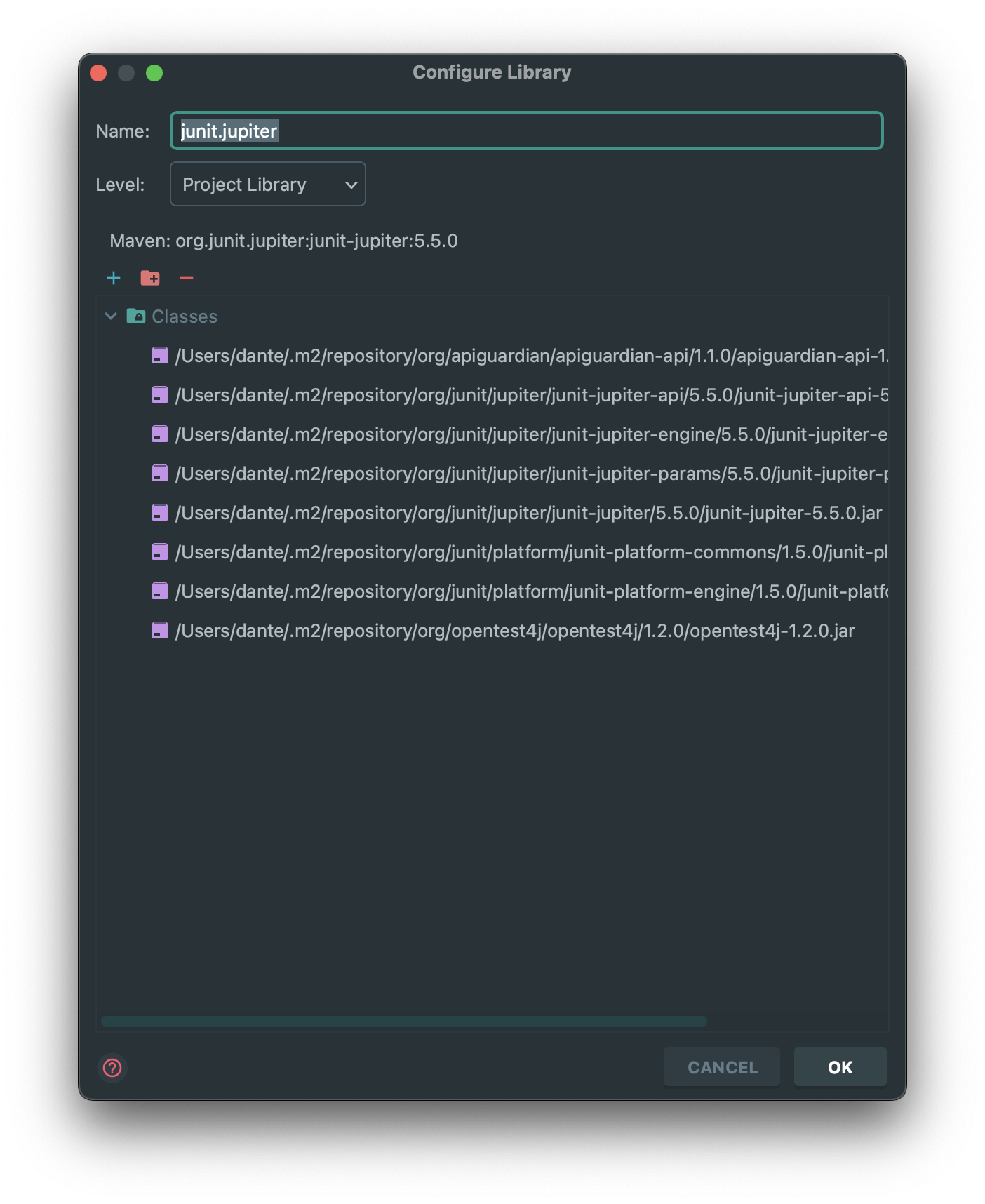Screen dimensions: 985x1204
Task: Click the horizontal scrollbar under the class list
Action: click(x=404, y=1022)
